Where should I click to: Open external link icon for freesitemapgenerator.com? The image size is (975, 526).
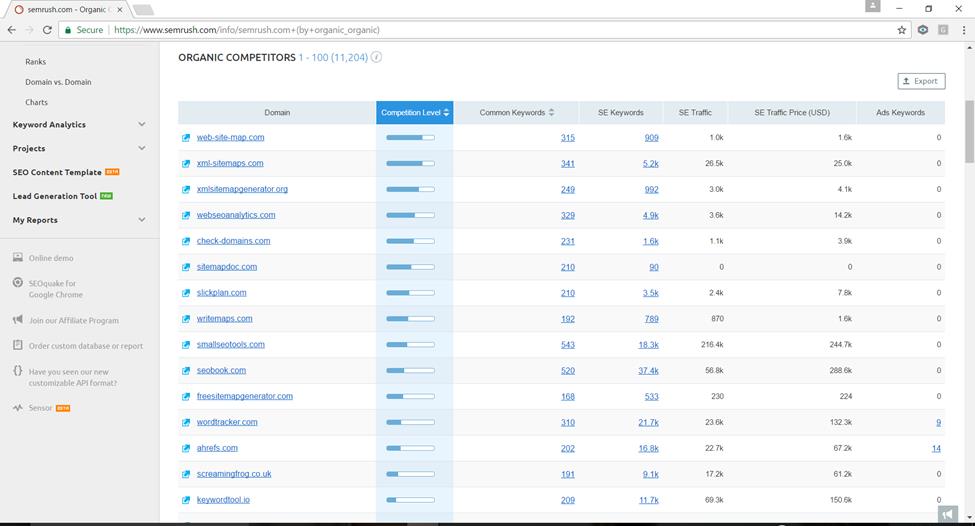[x=186, y=397]
